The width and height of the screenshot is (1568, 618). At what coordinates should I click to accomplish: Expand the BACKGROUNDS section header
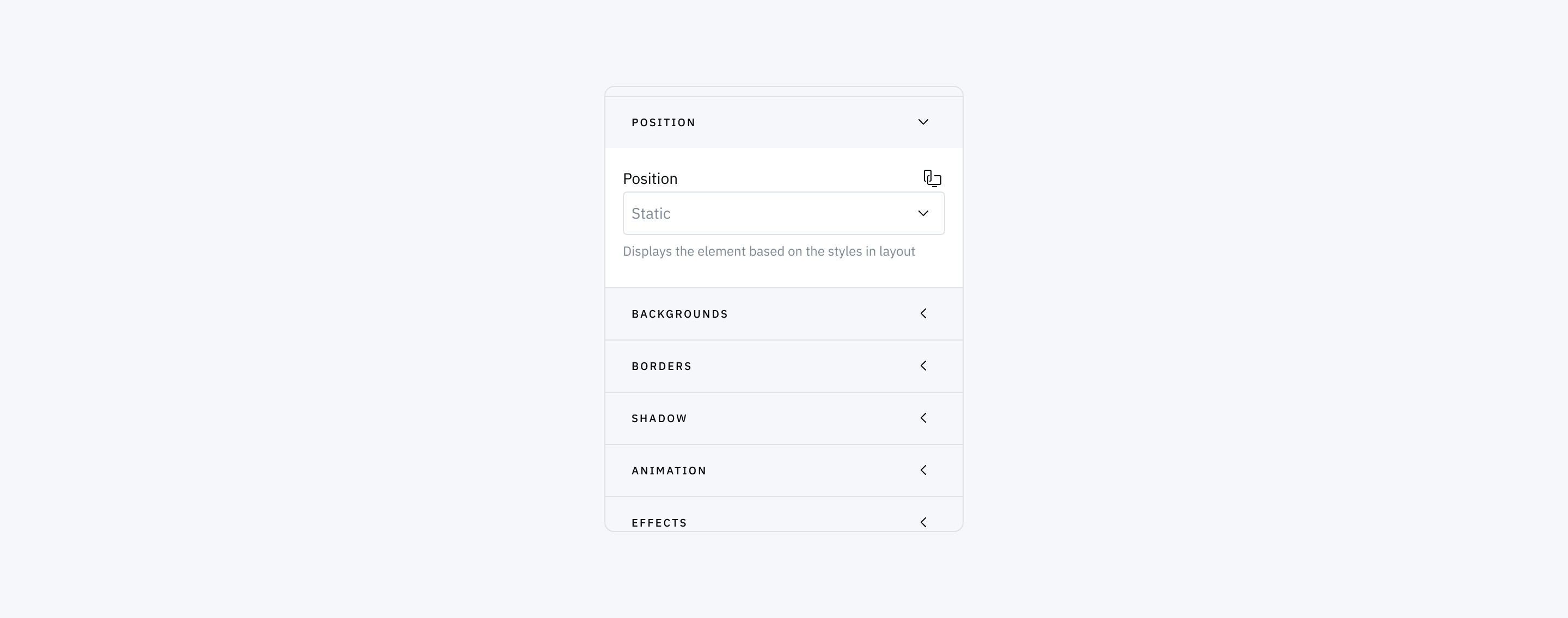[783, 314]
